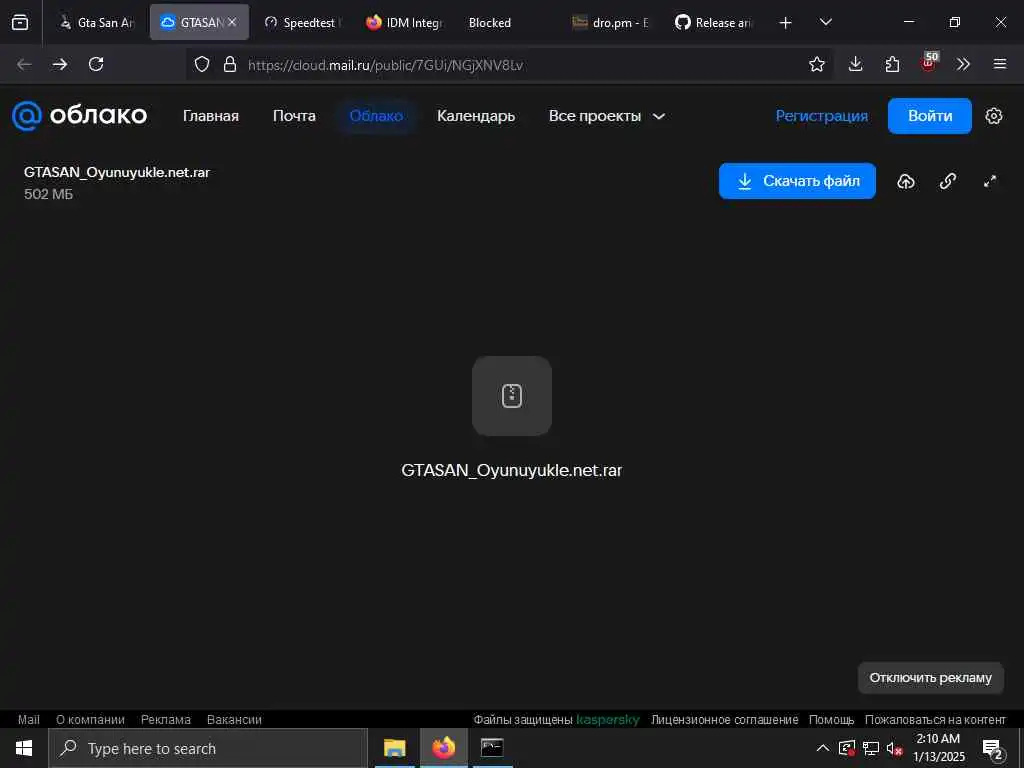The width and height of the screenshot is (1024, 768).
Task: Show hidden system tray icons
Action: pyautogui.click(x=823, y=748)
